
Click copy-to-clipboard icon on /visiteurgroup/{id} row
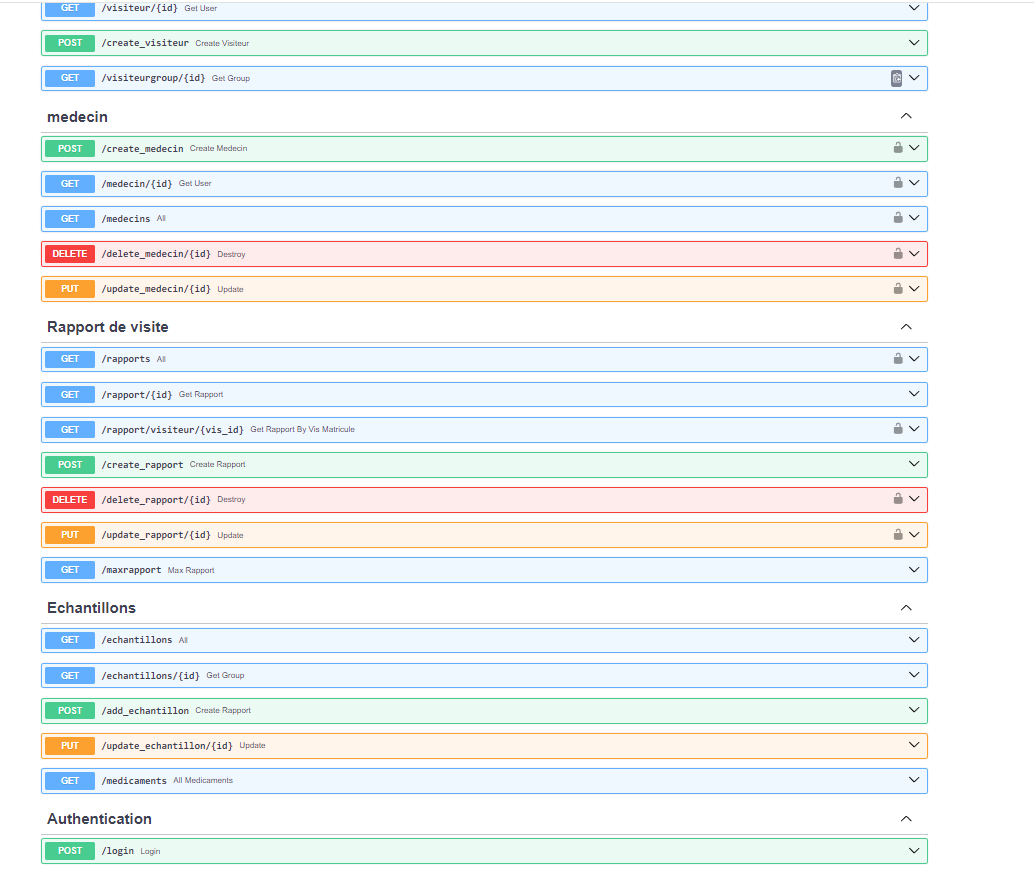[896, 78]
